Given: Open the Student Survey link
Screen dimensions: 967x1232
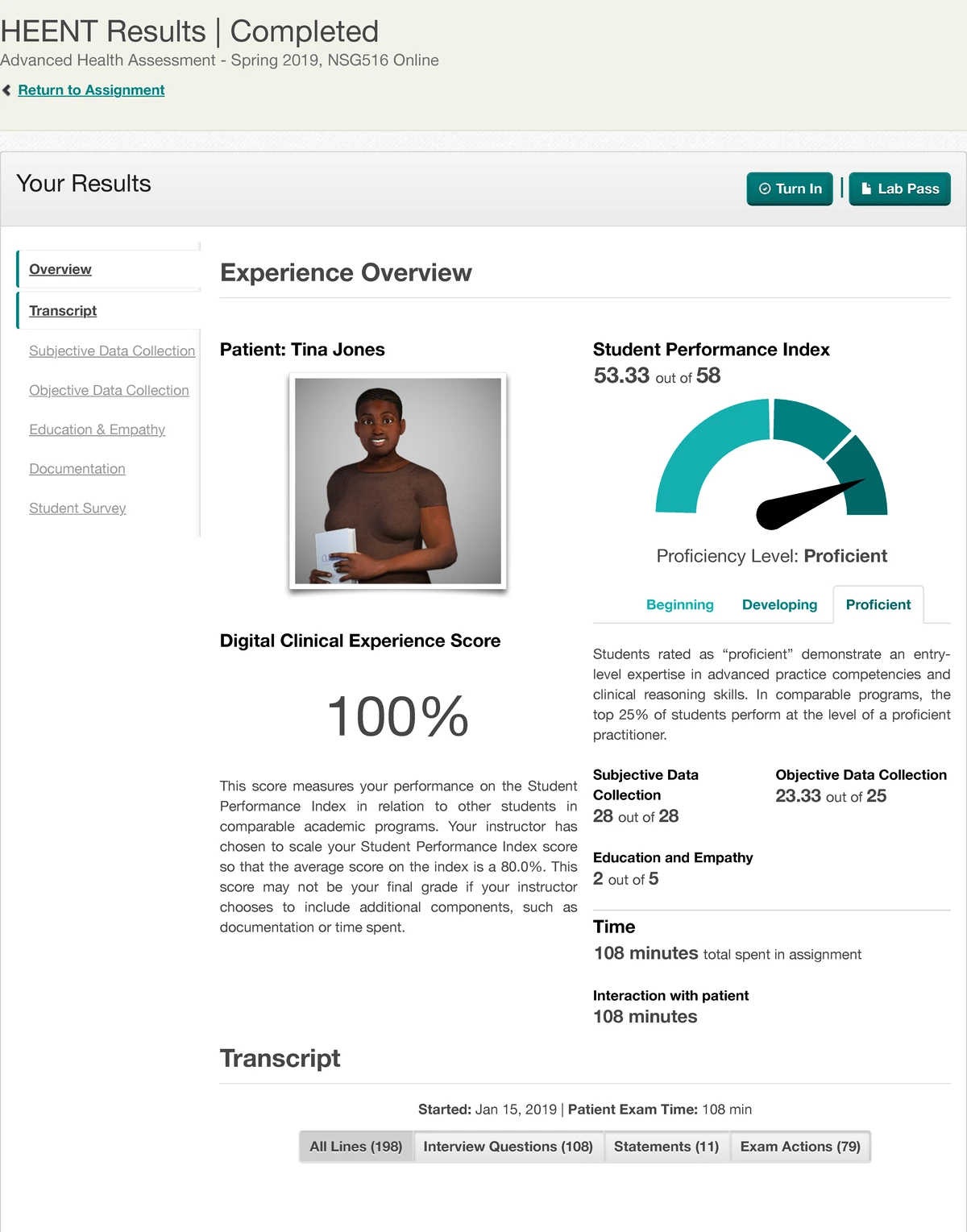Looking at the screenshot, I should pos(77,508).
